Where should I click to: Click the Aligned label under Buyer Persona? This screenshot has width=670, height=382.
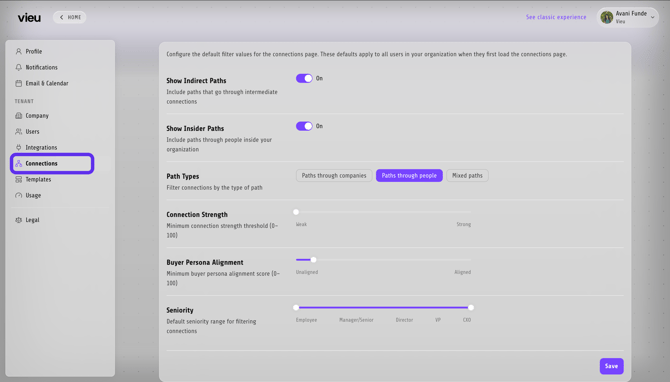tap(463, 272)
